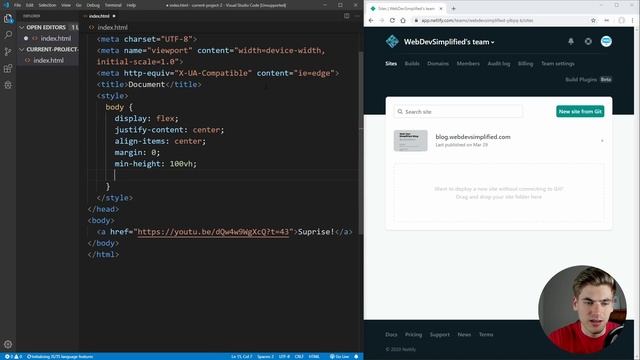
Task: Open editor More Actions ellipsis menu
Action: click(357, 16)
